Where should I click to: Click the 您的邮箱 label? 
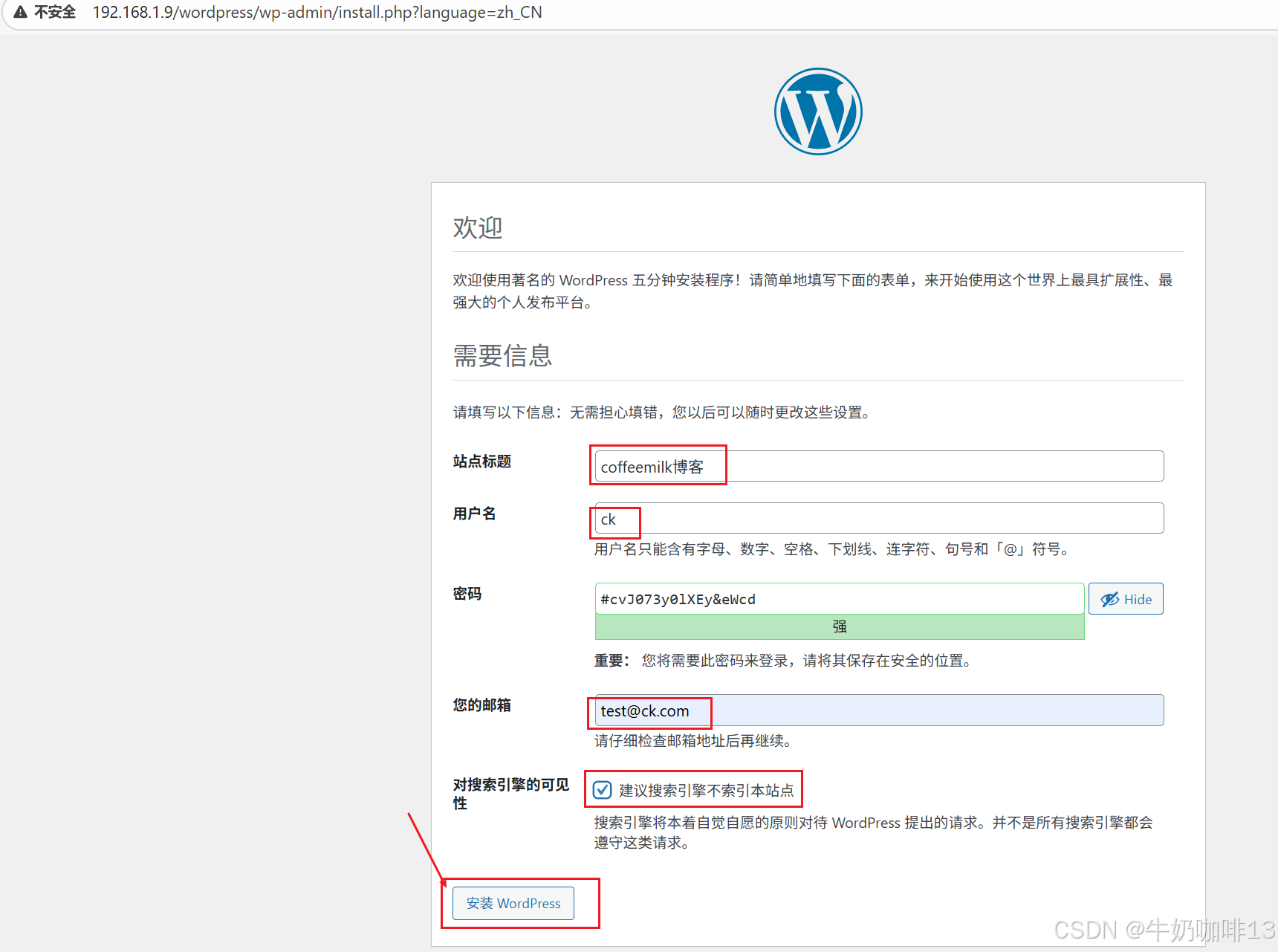482,705
